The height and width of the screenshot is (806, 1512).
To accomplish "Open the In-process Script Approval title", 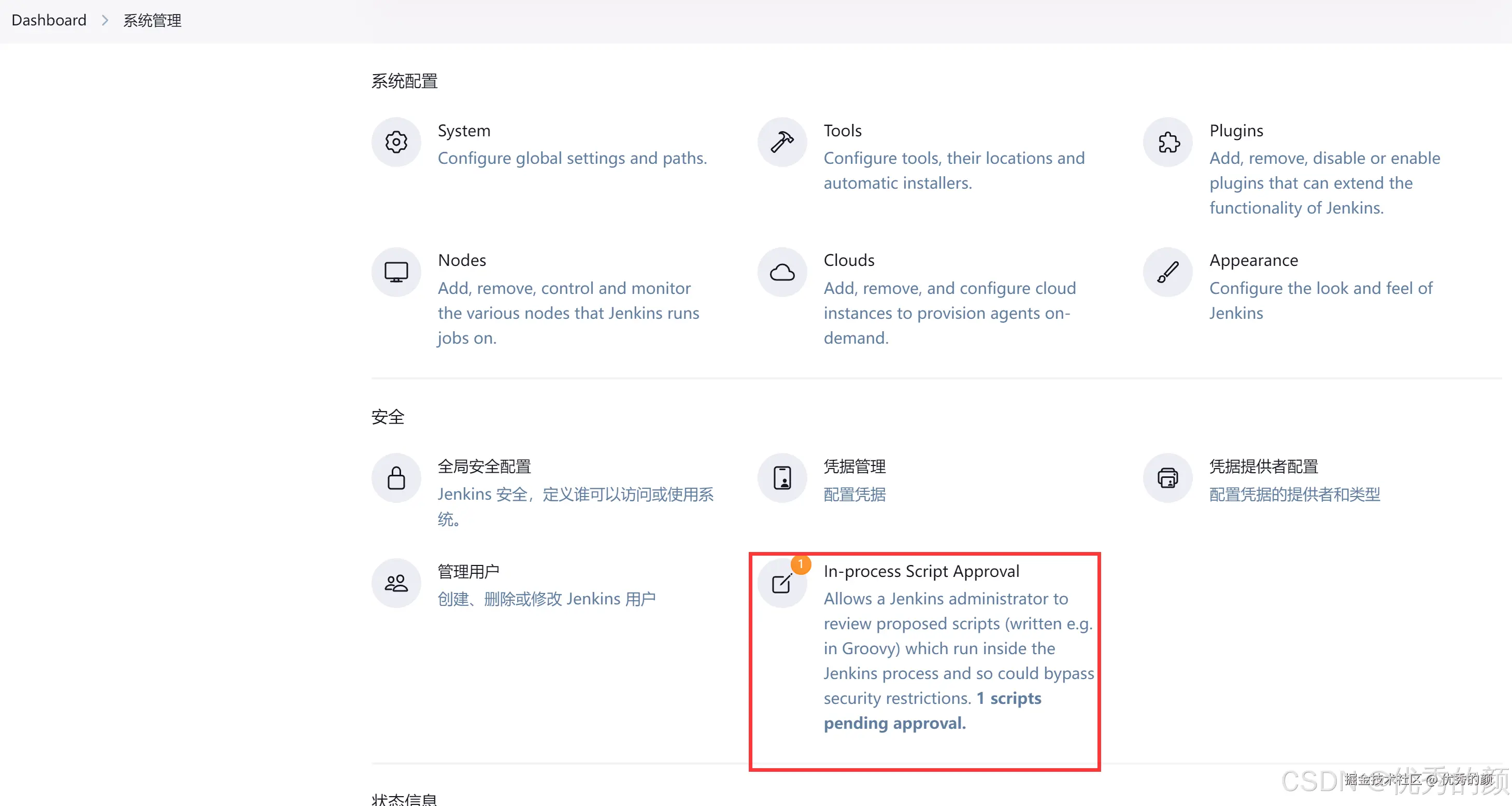I will 921,571.
